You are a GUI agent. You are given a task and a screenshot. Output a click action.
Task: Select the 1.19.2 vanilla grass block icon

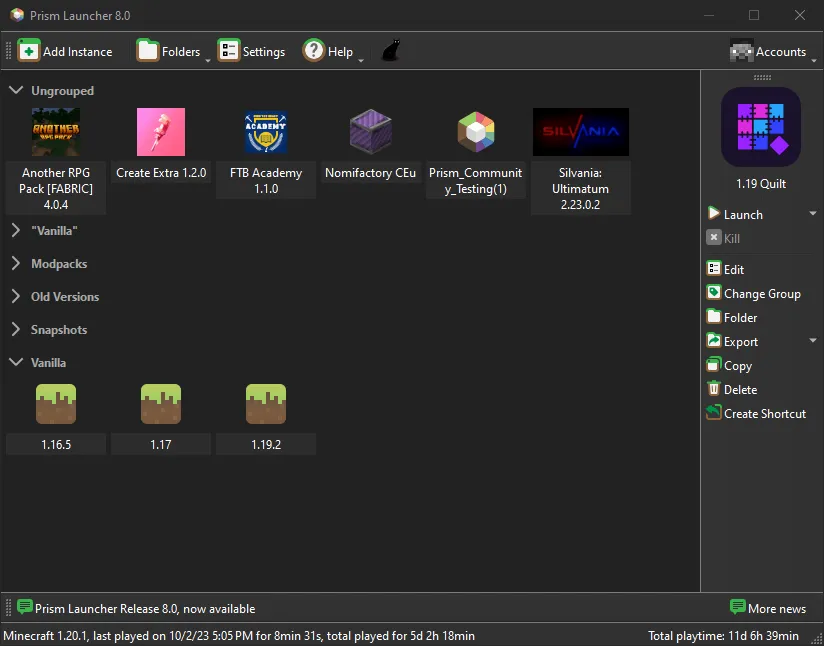point(266,404)
